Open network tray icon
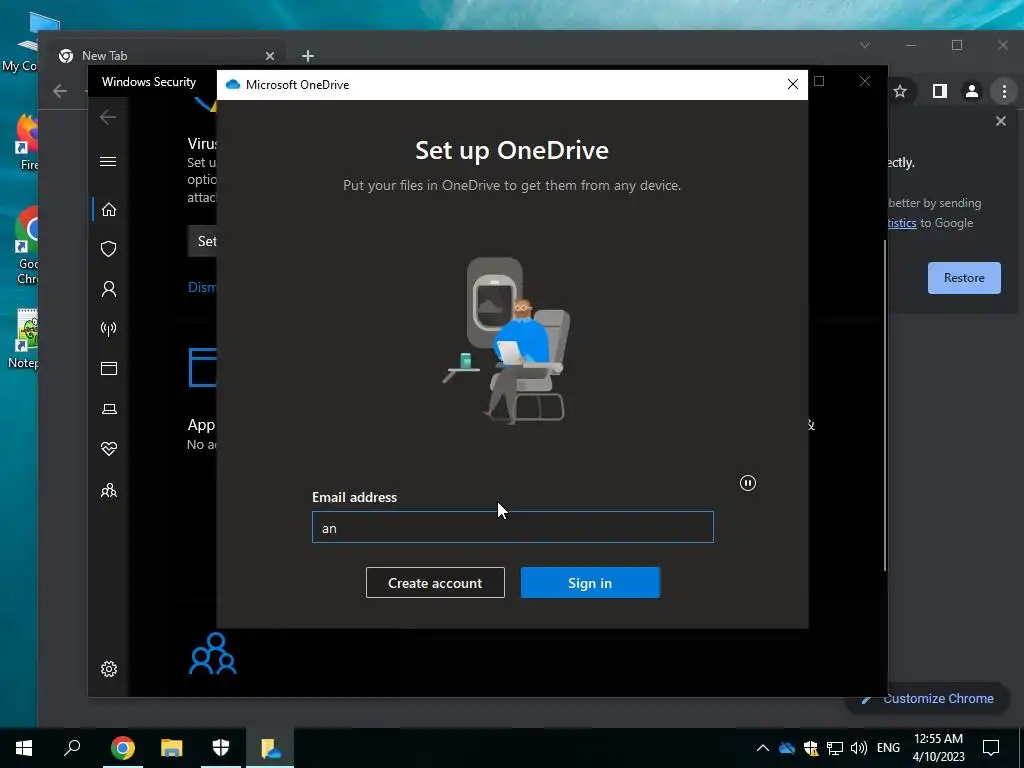 pyautogui.click(x=835, y=748)
